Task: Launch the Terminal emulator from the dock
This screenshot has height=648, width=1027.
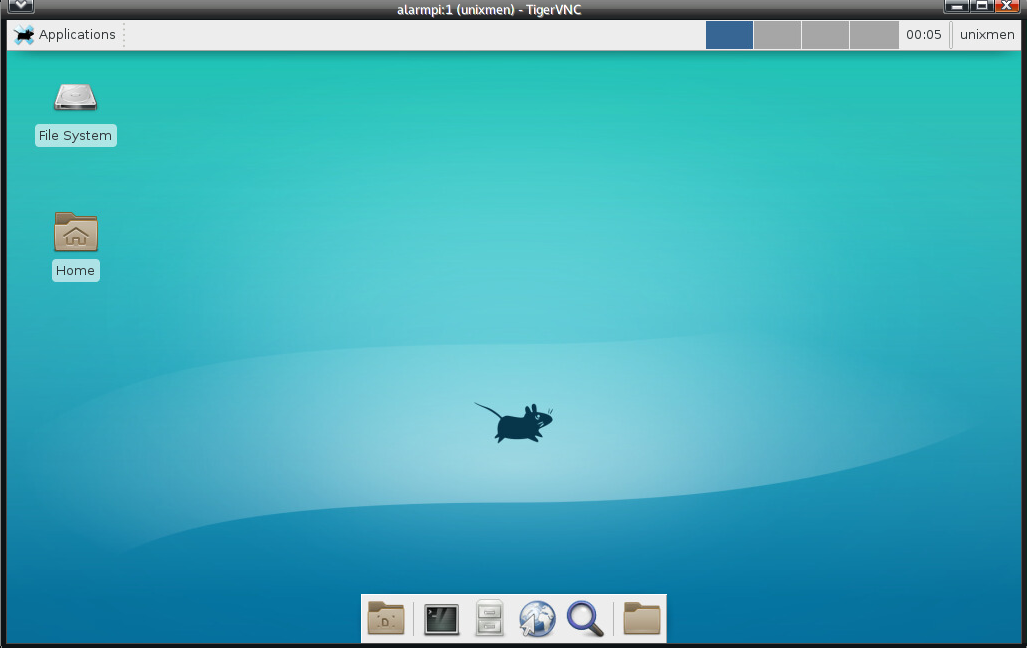Action: (x=441, y=619)
